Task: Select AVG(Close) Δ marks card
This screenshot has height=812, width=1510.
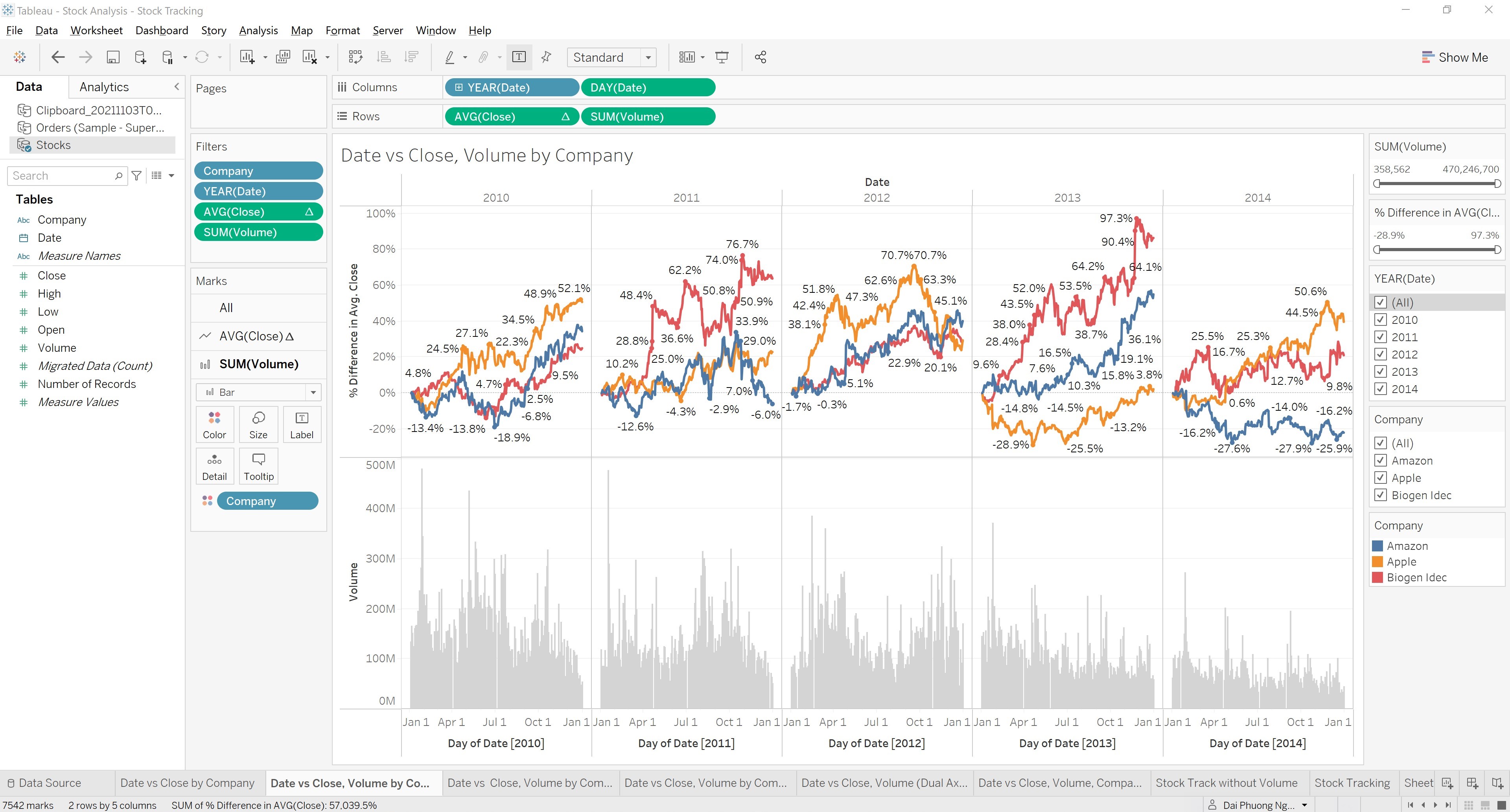Action: click(x=258, y=336)
